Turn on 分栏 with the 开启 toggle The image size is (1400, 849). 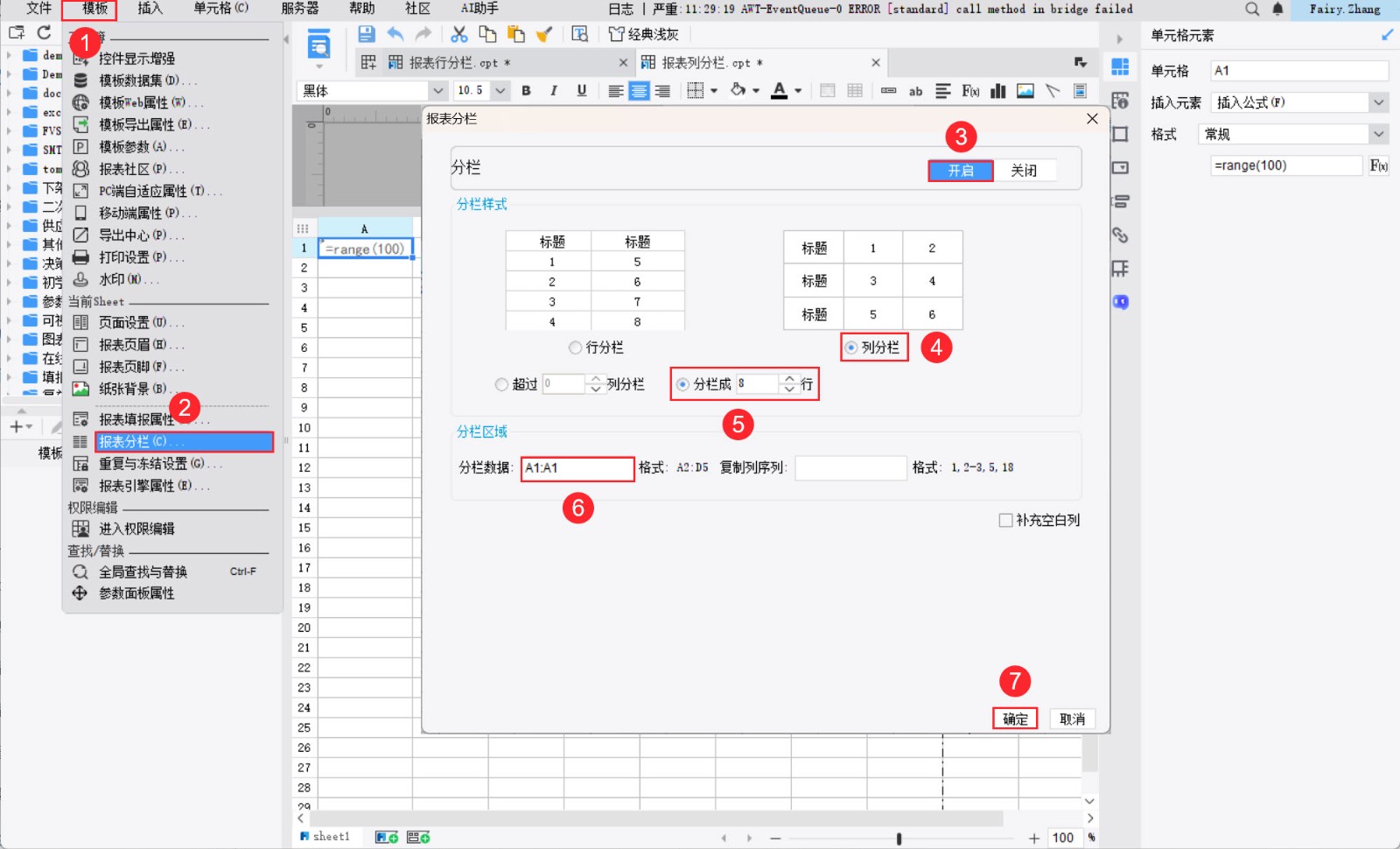pos(961,171)
